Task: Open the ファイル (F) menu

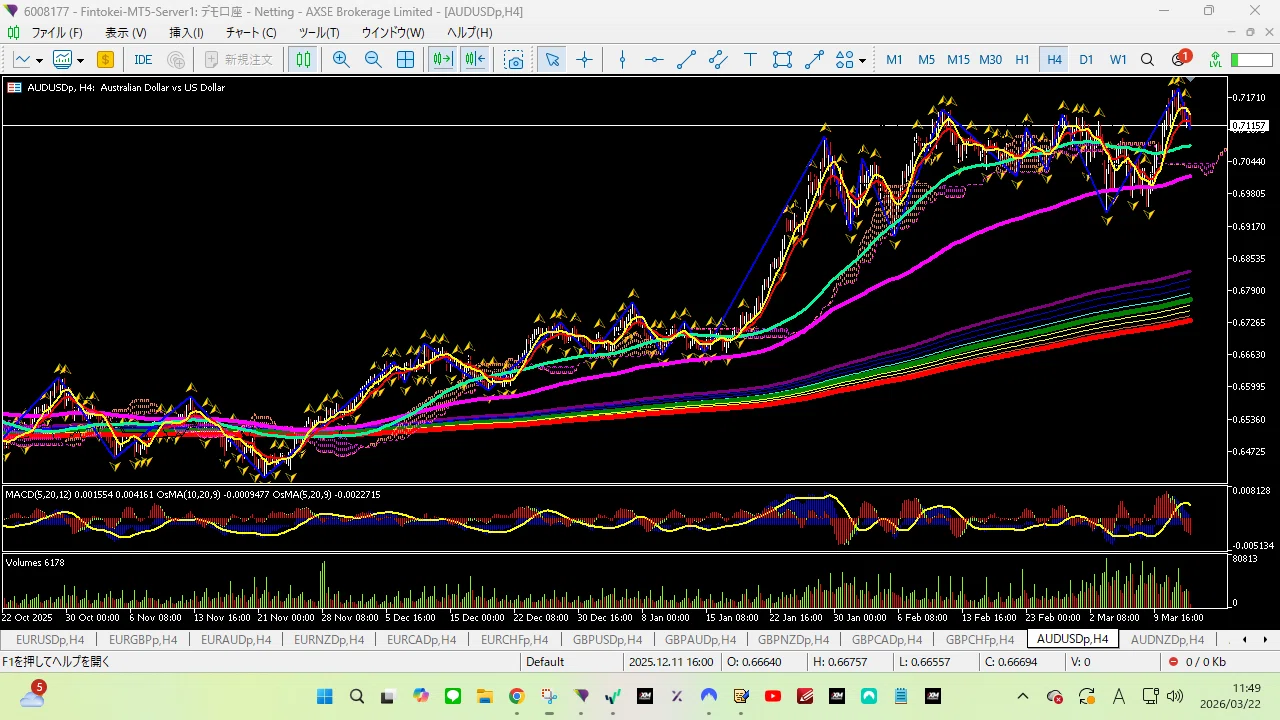Action: pos(57,32)
